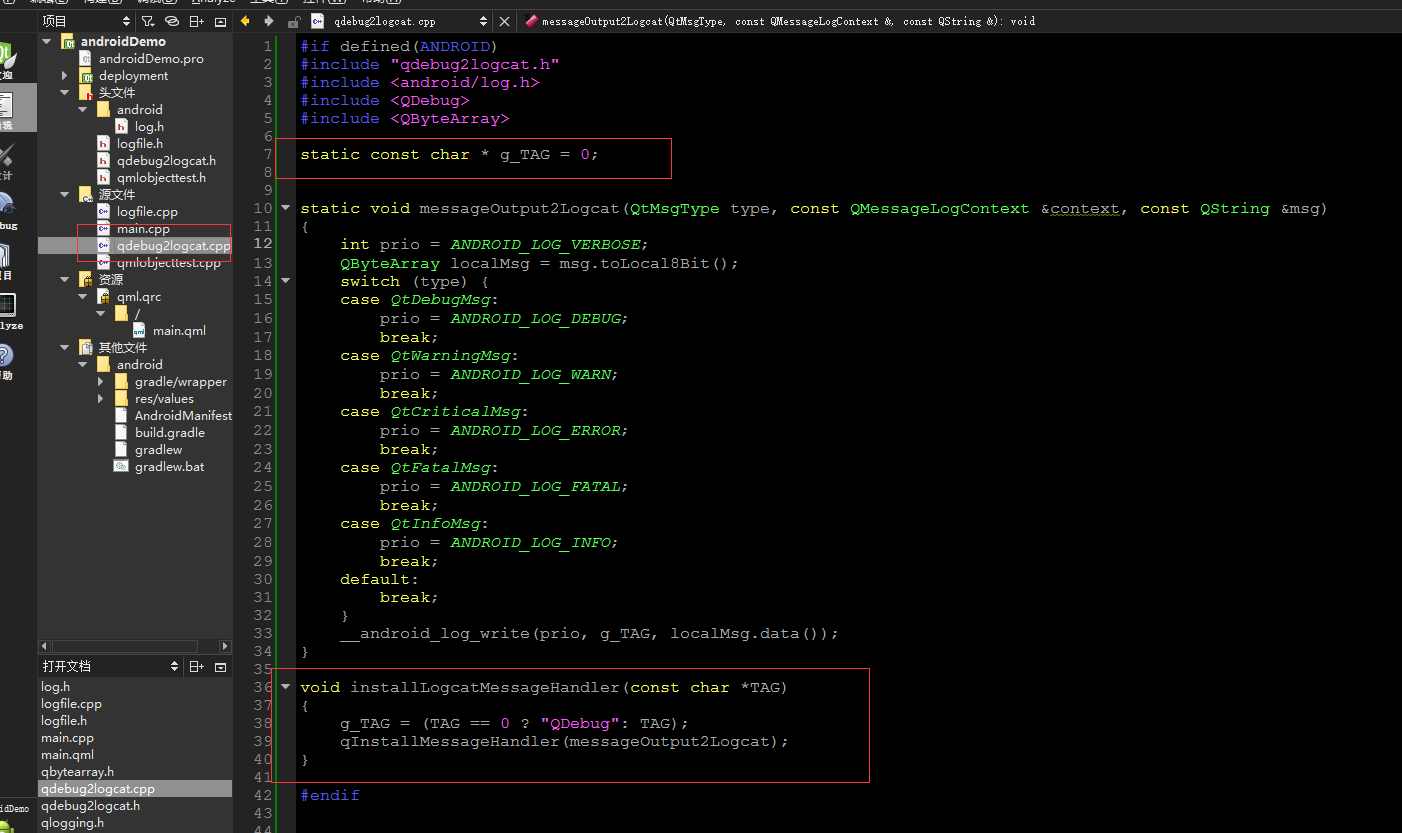Select logfile.h in the project tree
1402x833 pixels.
(x=140, y=143)
